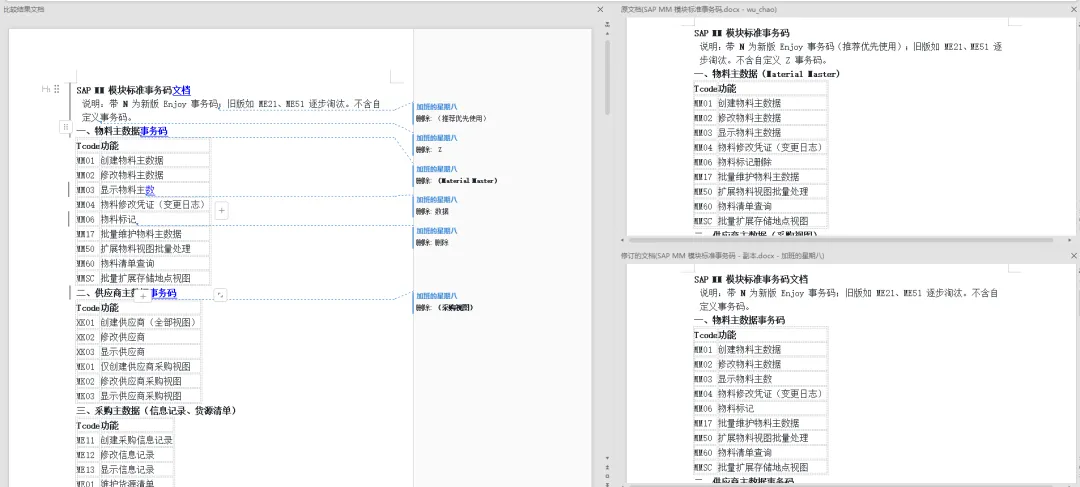Viewport: 1080px width, 487px height.
Task: Click MK03 显示供应商采购视图 row
Action: [138, 396]
